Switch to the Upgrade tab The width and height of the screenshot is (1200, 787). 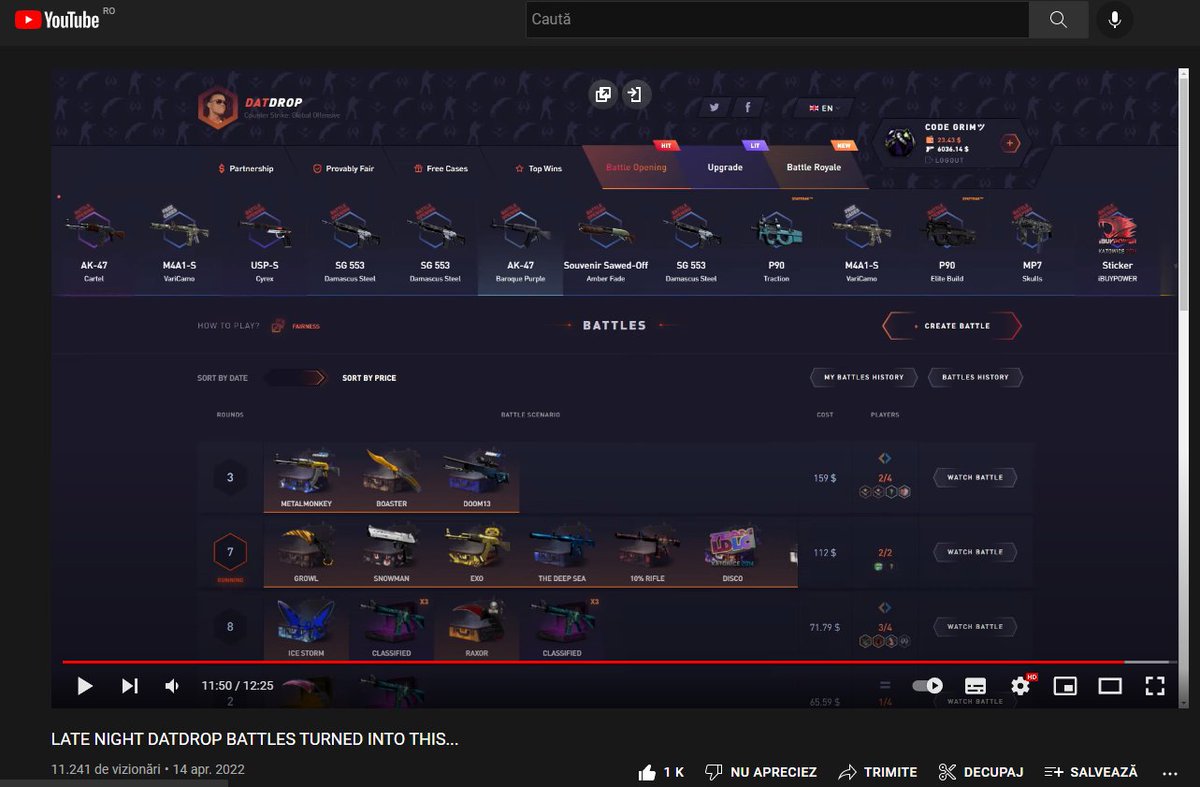pyautogui.click(x=725, y=167)
